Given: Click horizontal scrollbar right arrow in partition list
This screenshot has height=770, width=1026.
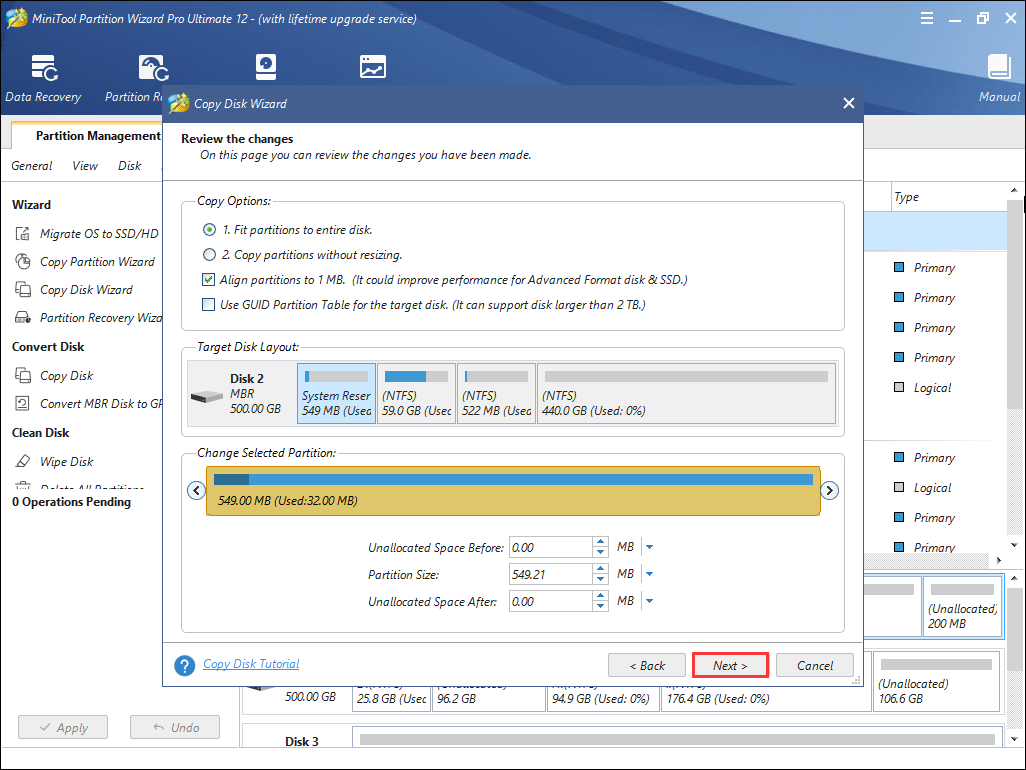Looking at the screenshot, I should coord(999,560).
